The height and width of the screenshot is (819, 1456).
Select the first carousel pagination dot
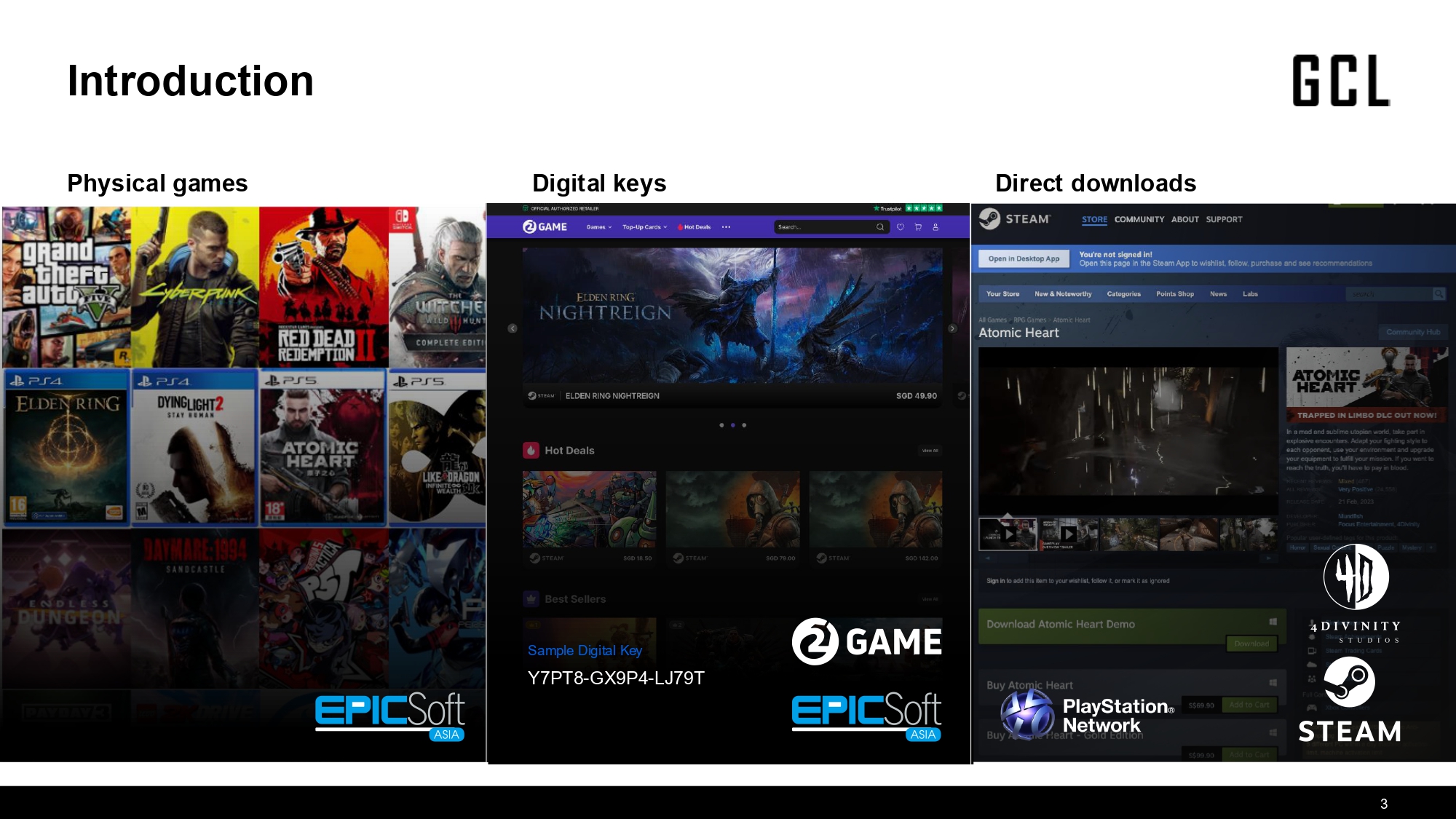(721, 425)
